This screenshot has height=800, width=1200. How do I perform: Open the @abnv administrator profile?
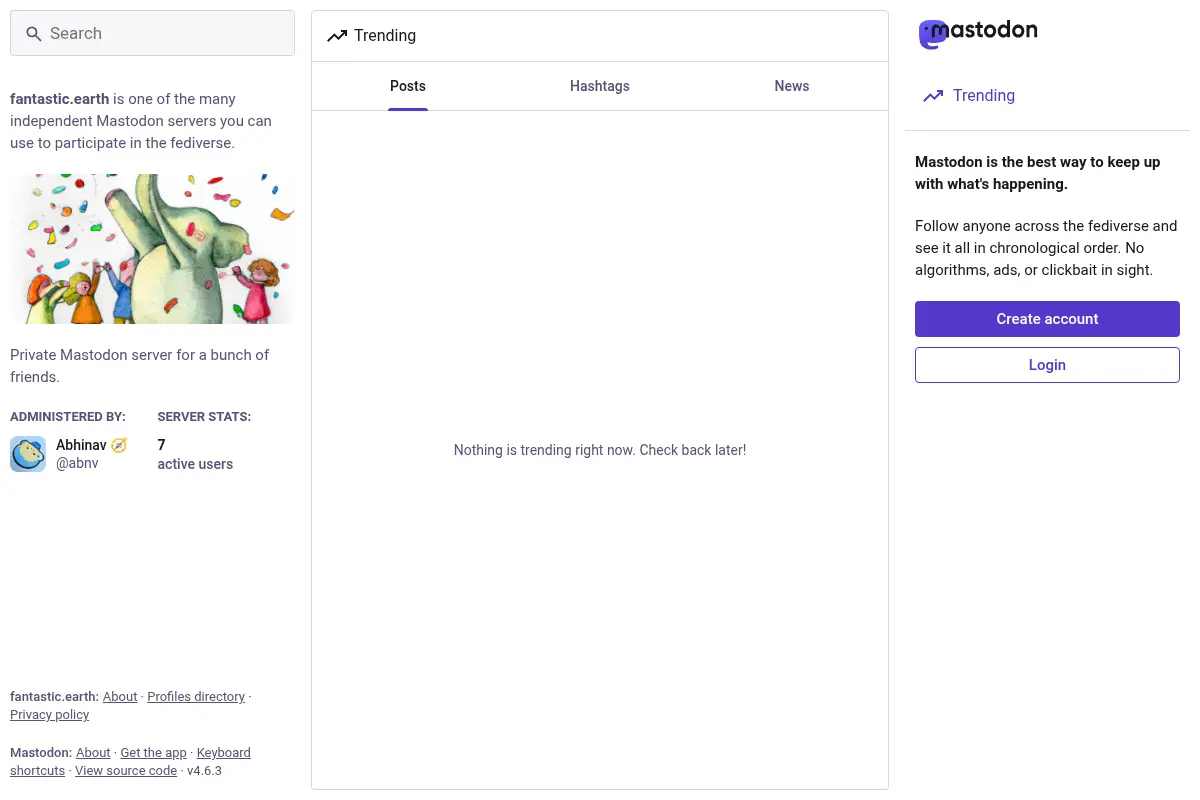click(77, 464)
